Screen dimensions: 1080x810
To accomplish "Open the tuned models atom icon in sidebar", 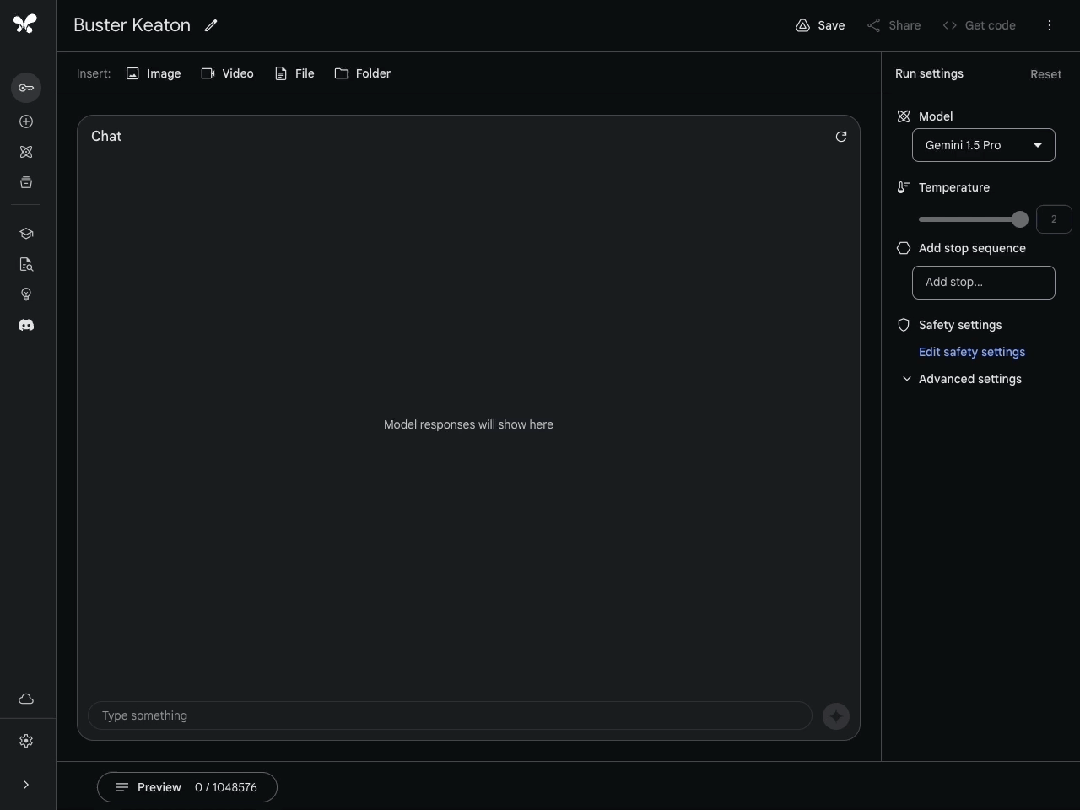I will pos(26,152).
